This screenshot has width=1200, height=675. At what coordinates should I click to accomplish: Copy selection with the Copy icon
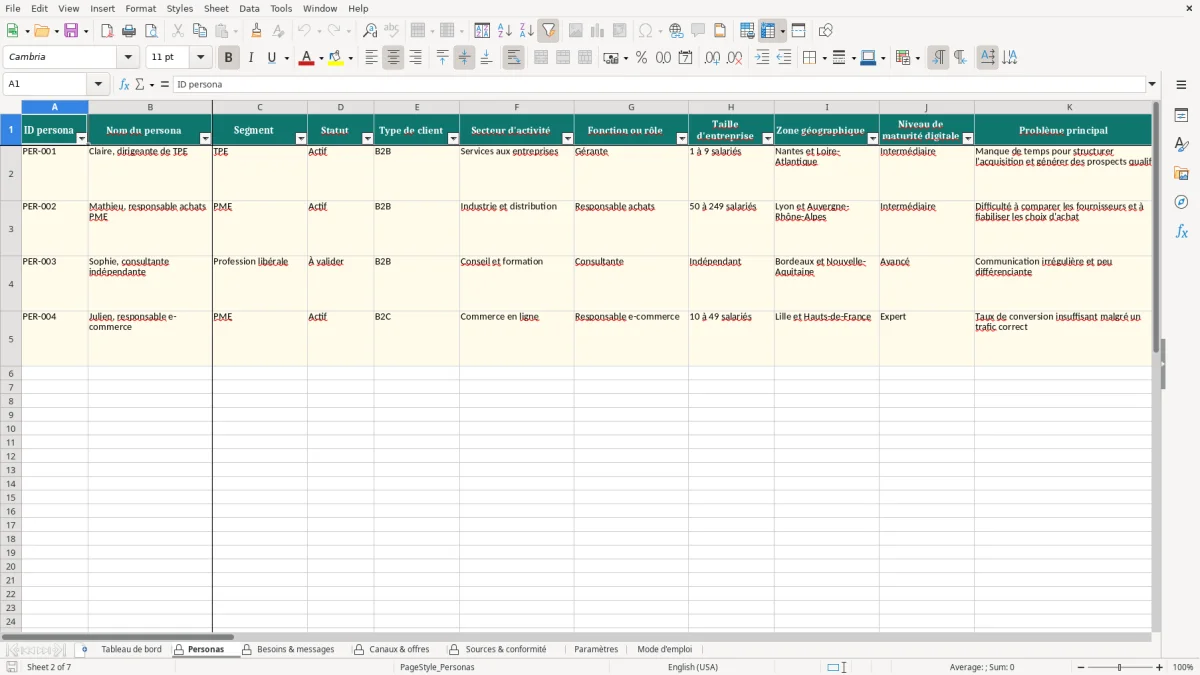(x=199, y=31)
